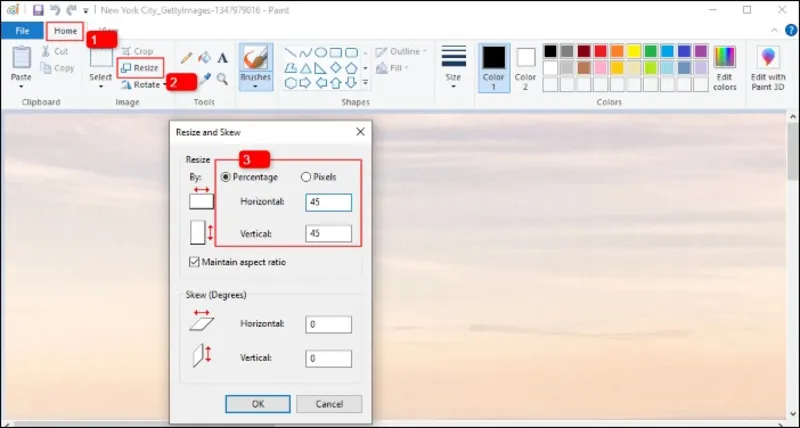Select the Magnifier tool
The height and width of the screenshot is (428, 800).
222,78
